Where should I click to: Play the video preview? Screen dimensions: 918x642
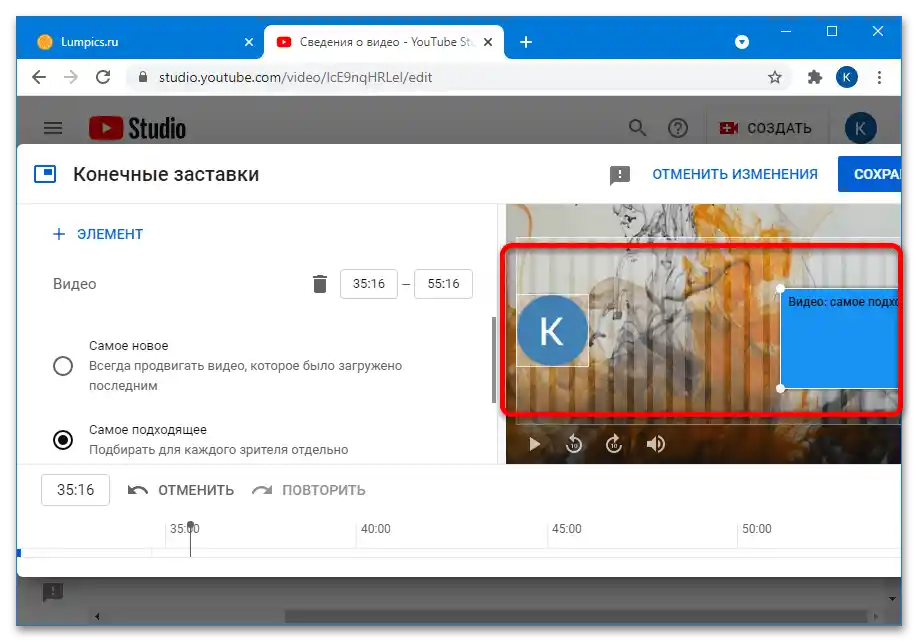click(534, 444)
